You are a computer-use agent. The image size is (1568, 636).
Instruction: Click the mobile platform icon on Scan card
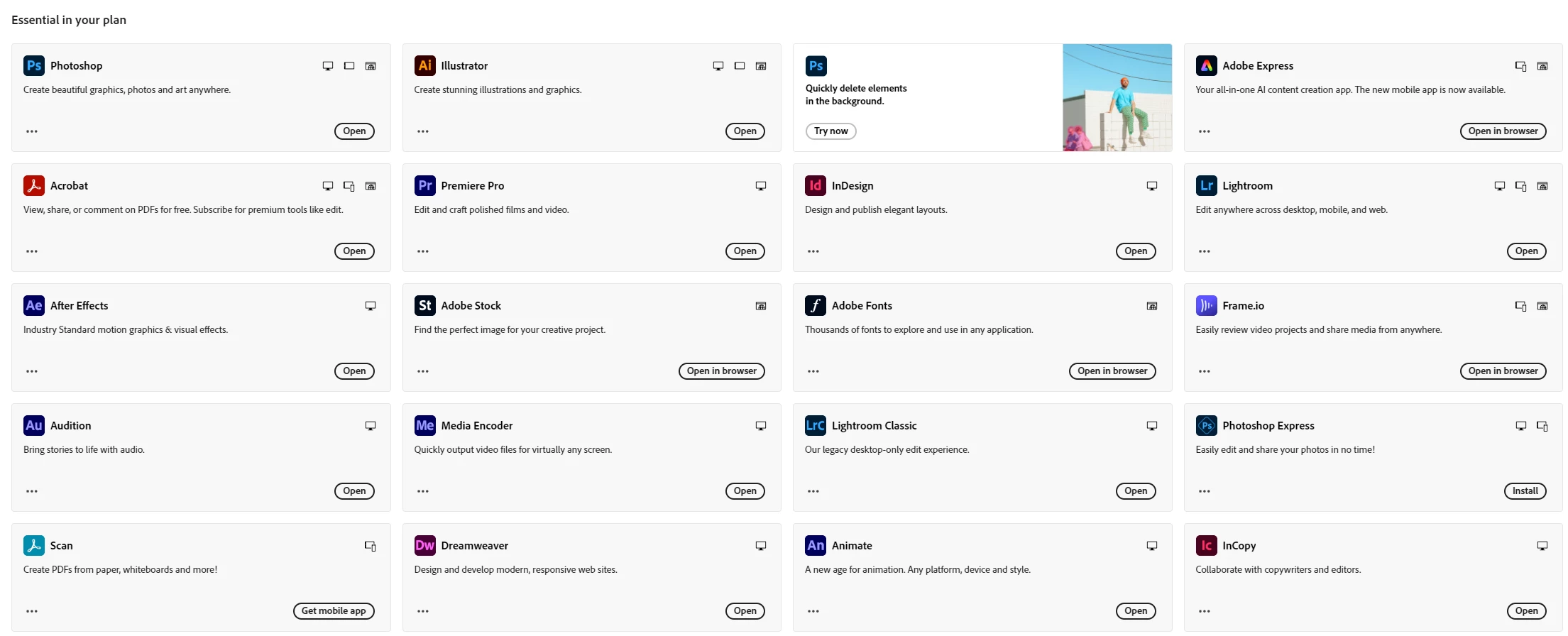pos(371,546)
